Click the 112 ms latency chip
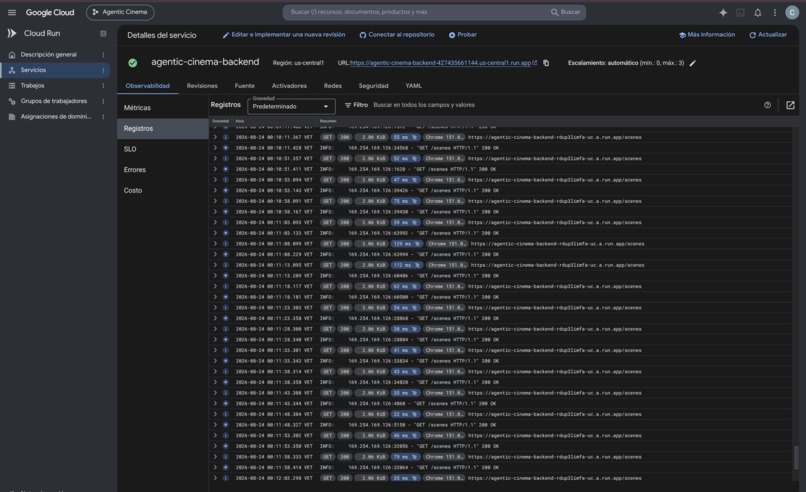This screenshot has width=806, height=492. tap(407, 265)
